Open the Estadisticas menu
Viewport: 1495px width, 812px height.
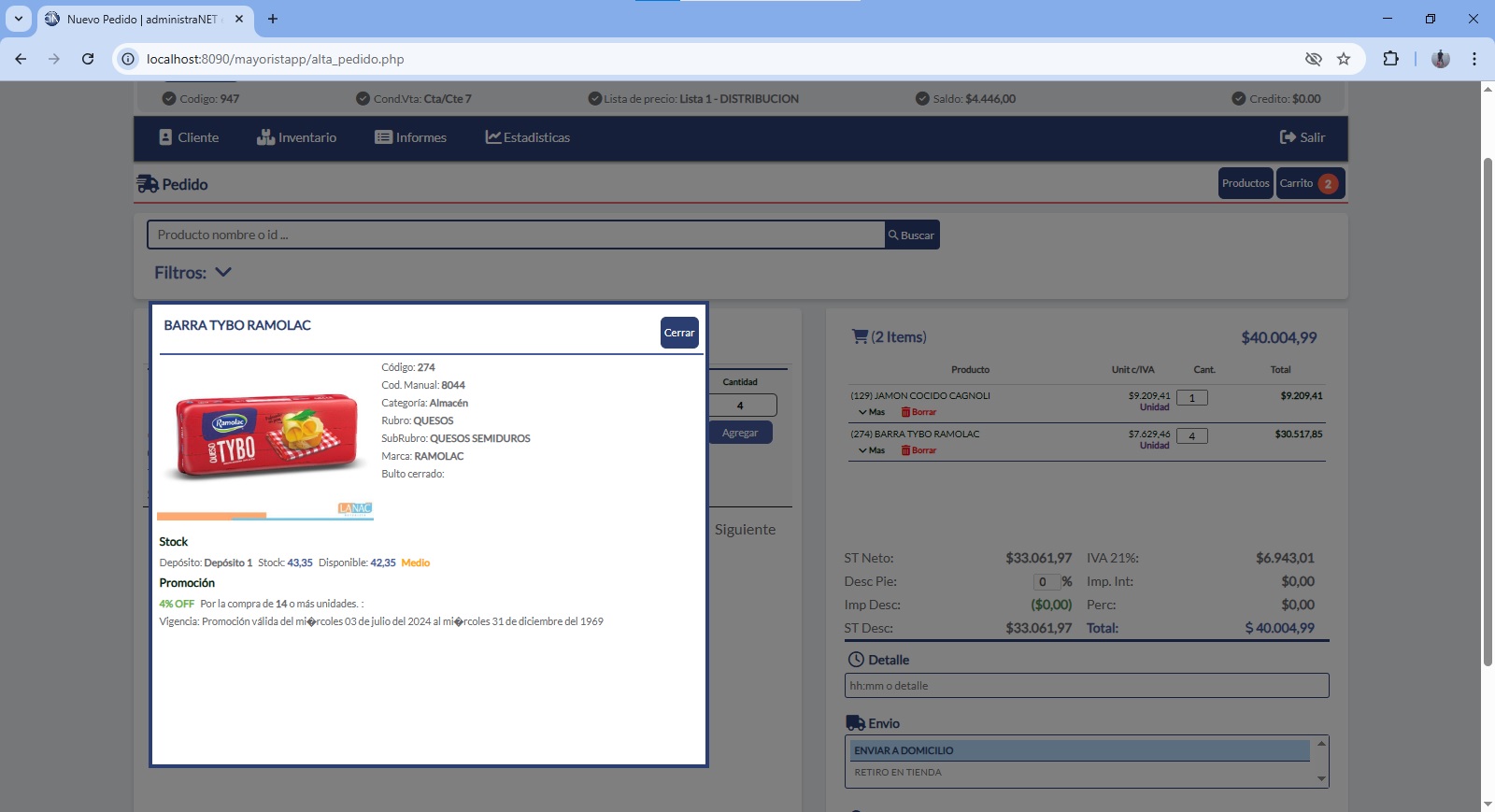coord(527,137)
